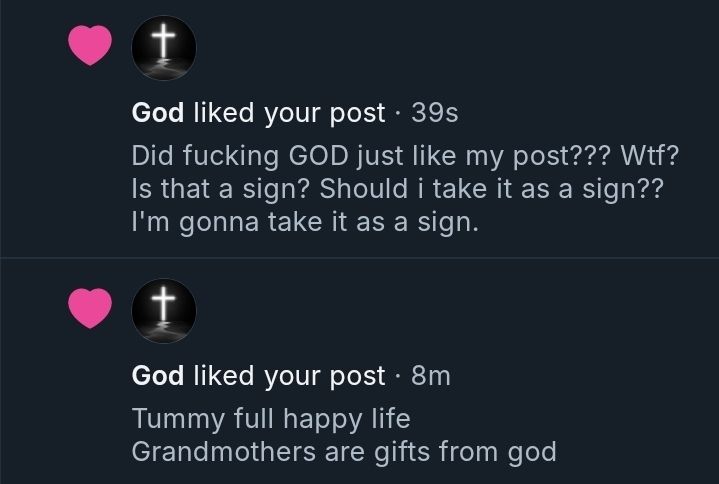This screenshot has width=719, height=484.
Task: Click the line "Grandmothers are gifts from god"
Action: tap(343, 450)
